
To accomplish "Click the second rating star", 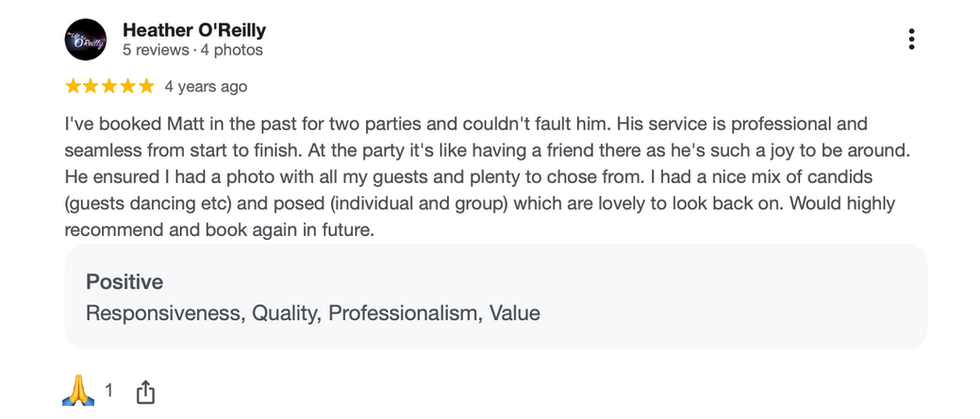I will (x=91, y=87).
